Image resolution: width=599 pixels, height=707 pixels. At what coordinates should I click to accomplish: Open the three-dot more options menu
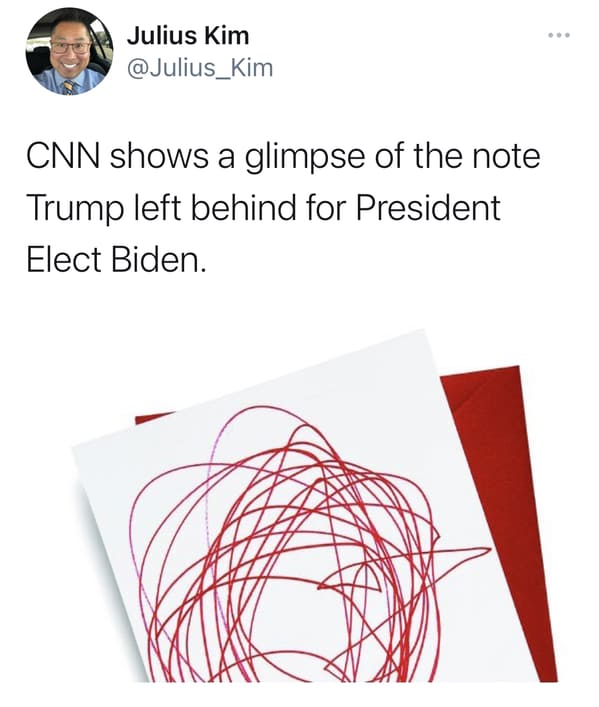pos(559,35)
